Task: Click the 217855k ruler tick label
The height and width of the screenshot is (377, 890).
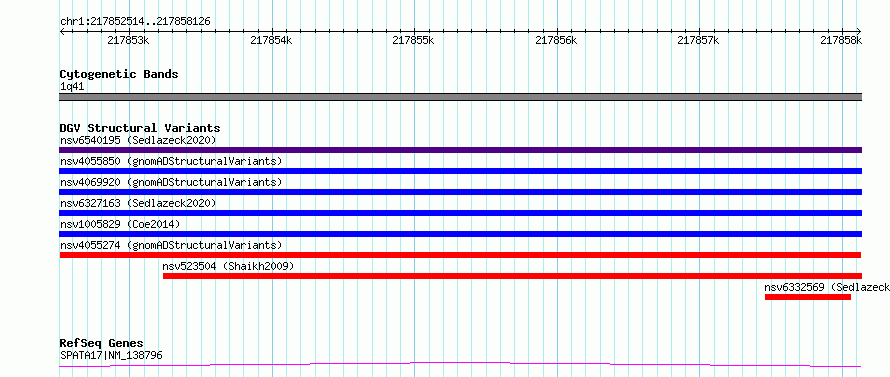Action: pyautogui.click(x=414, y=40)
